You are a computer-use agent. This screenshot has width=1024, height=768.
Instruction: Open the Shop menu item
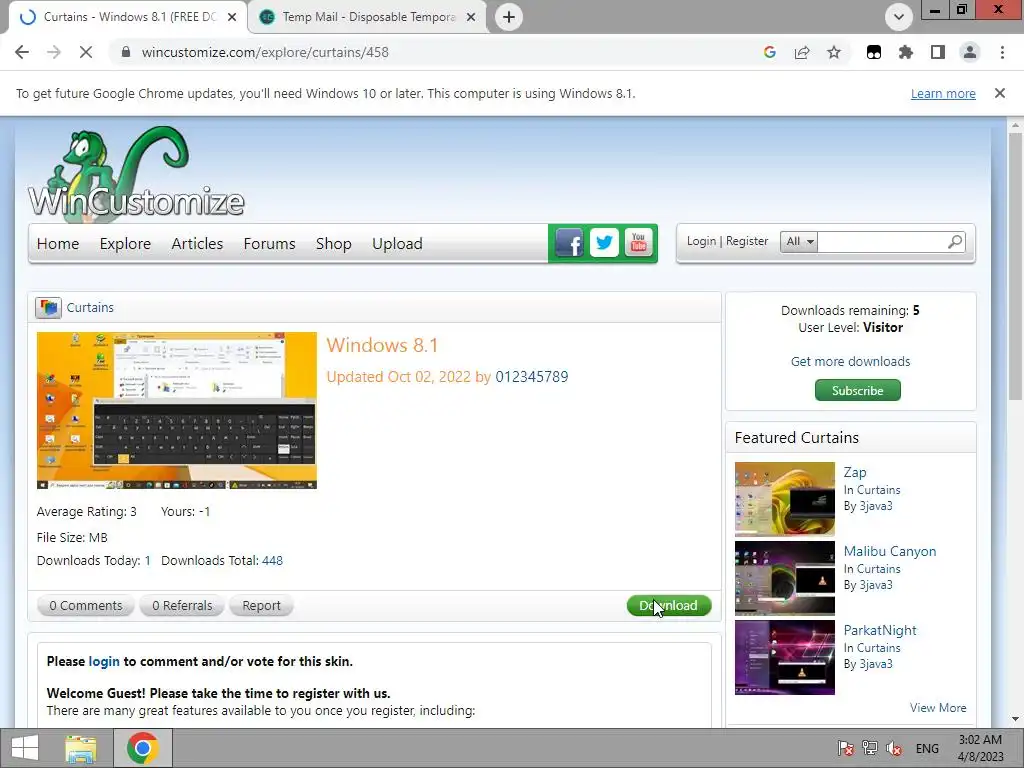click(334, 244)
